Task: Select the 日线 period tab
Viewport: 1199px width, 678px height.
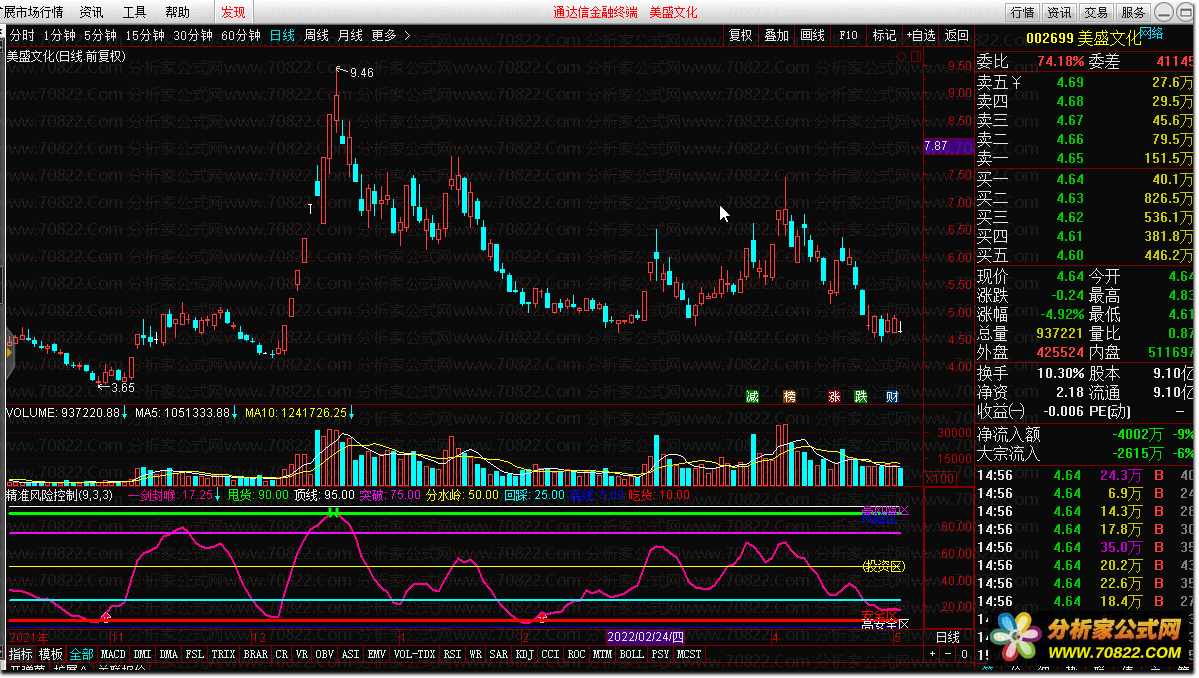Action: click(x=282, y=35)
